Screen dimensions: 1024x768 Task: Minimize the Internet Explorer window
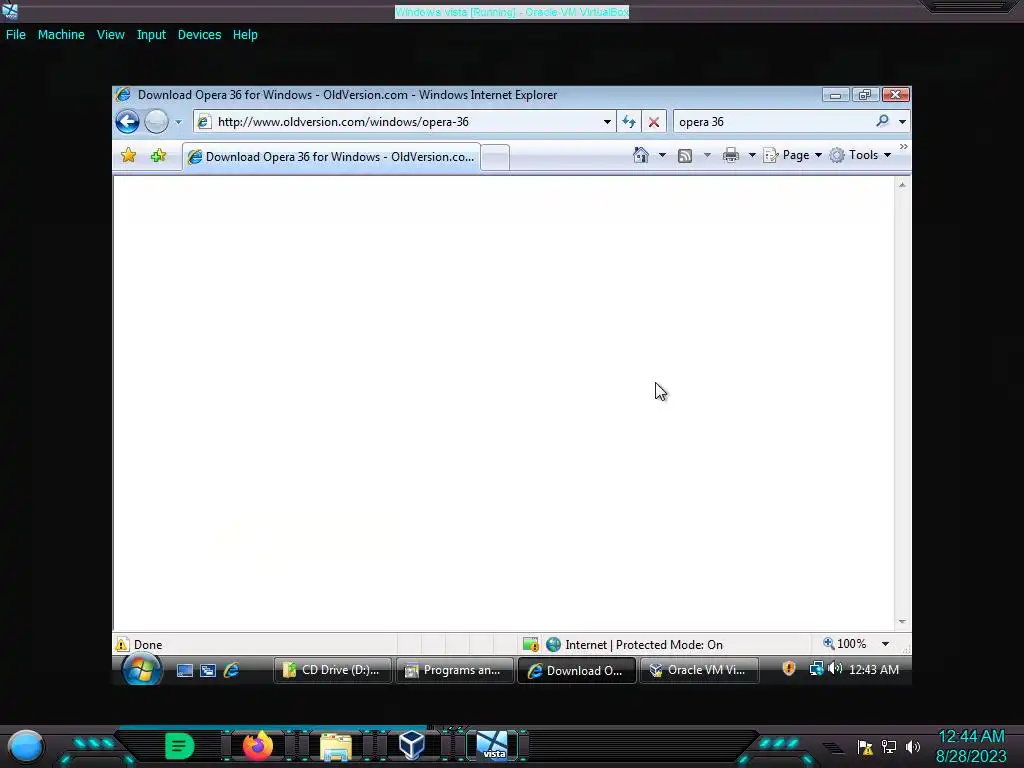point(835,95)
